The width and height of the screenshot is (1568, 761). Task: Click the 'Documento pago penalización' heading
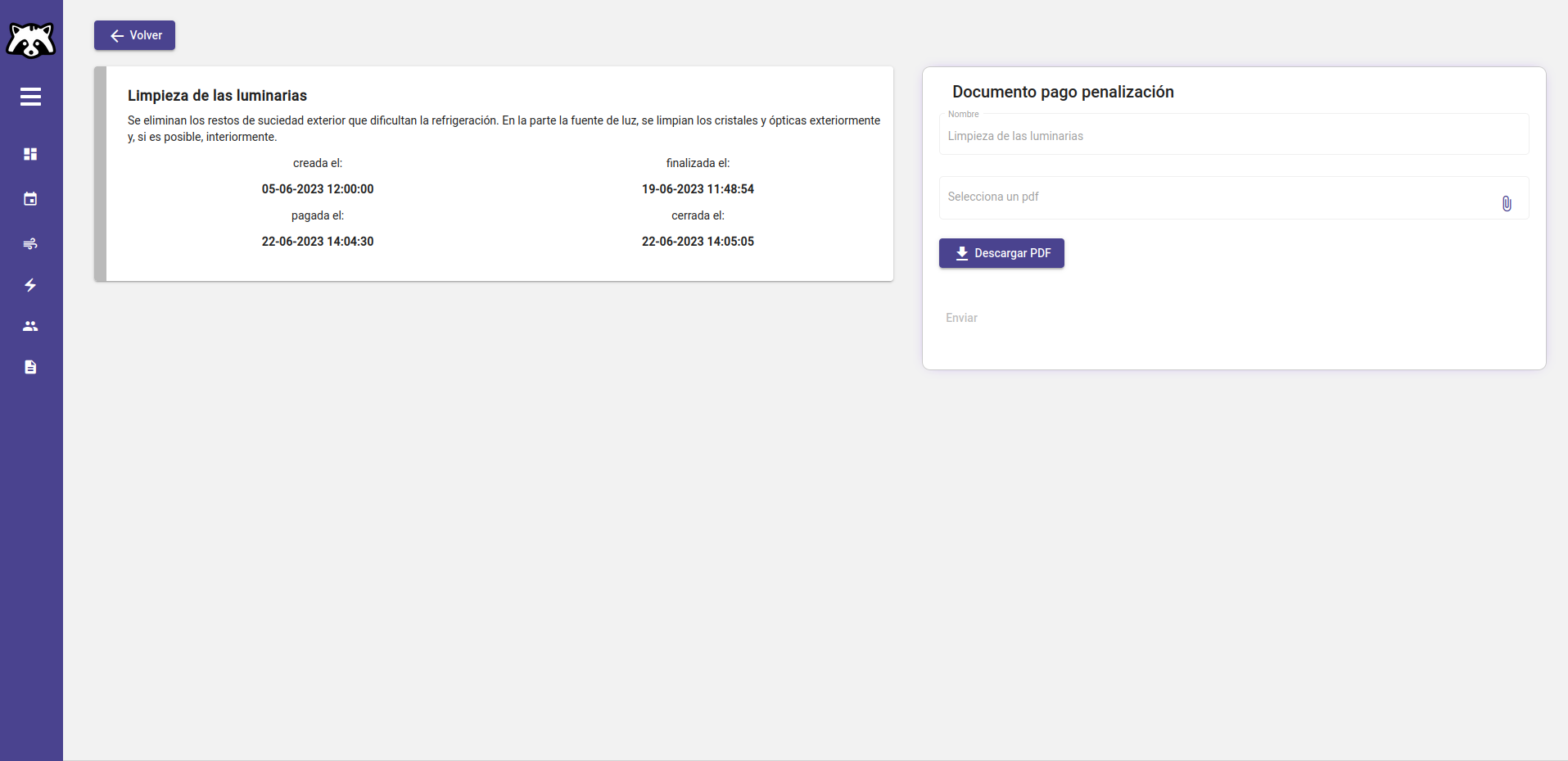1063,92
